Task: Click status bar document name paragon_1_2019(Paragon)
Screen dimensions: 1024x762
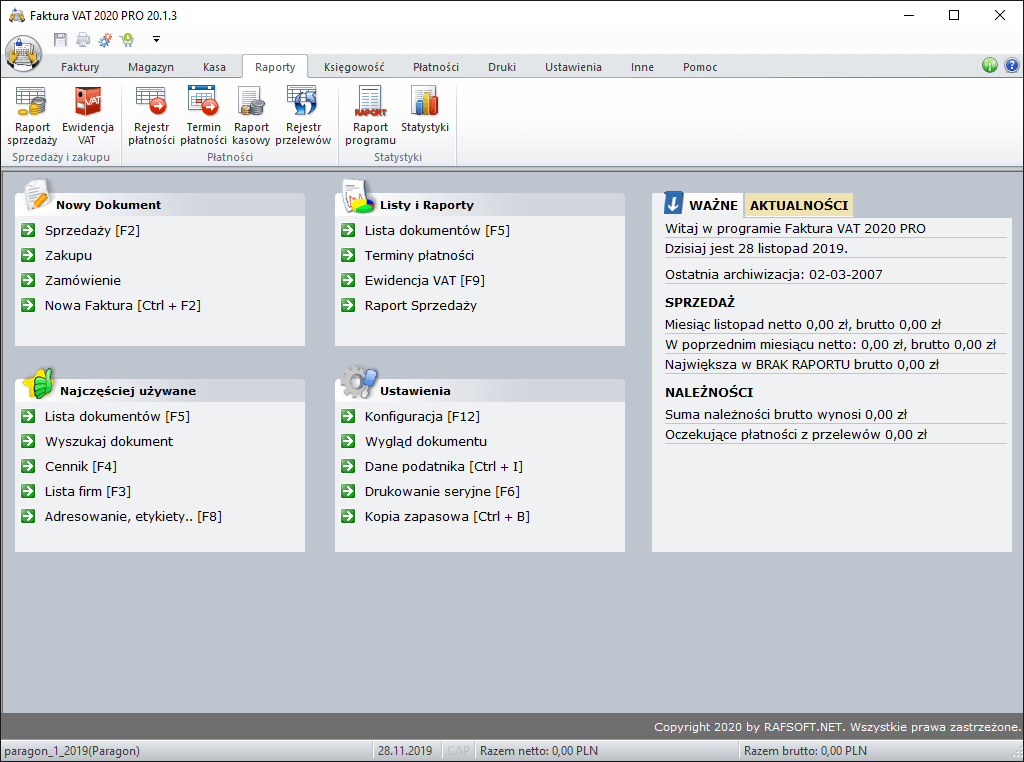Action: click(72, 751)
